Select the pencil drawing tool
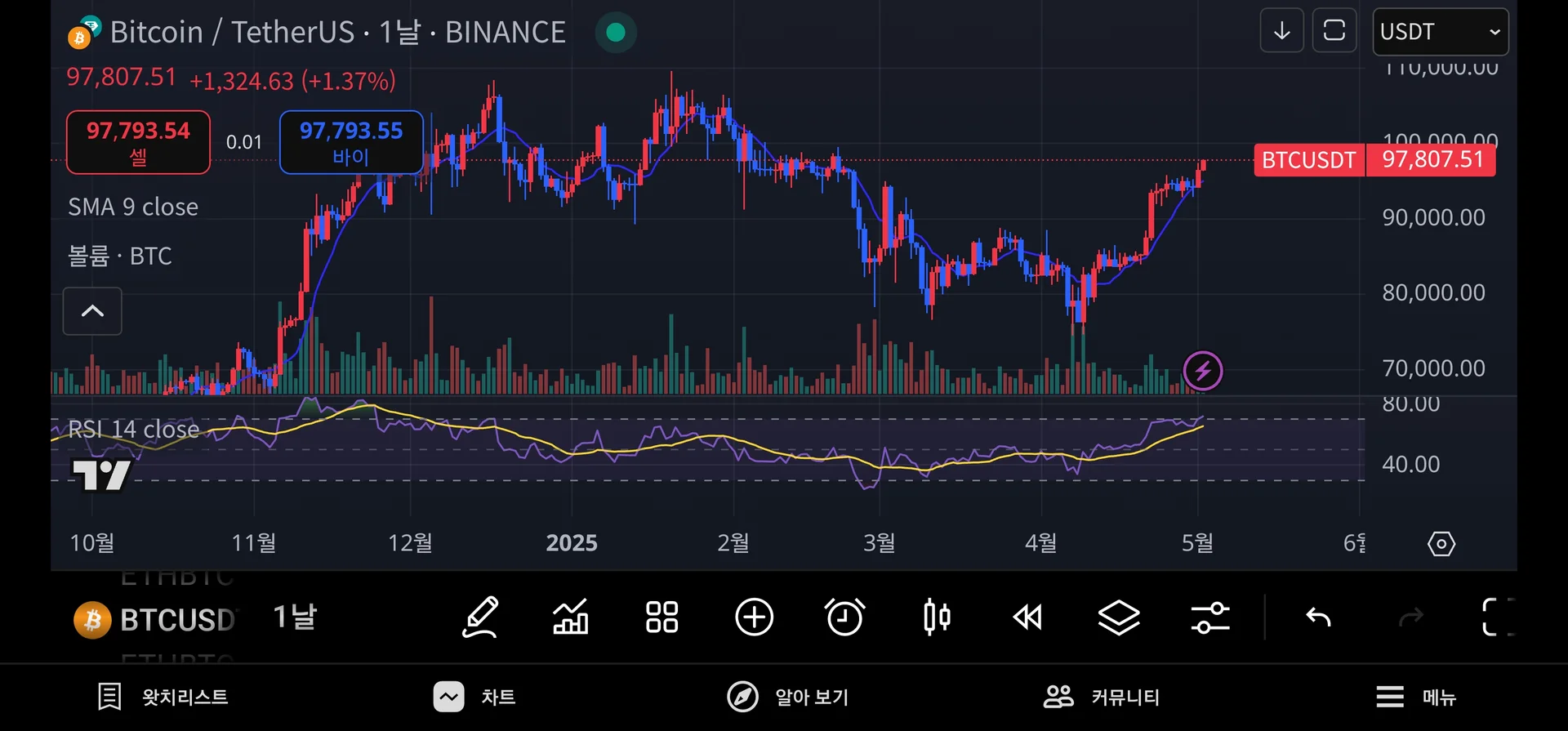The height and width of the screenshot is (731, 1568). point(480,617)
